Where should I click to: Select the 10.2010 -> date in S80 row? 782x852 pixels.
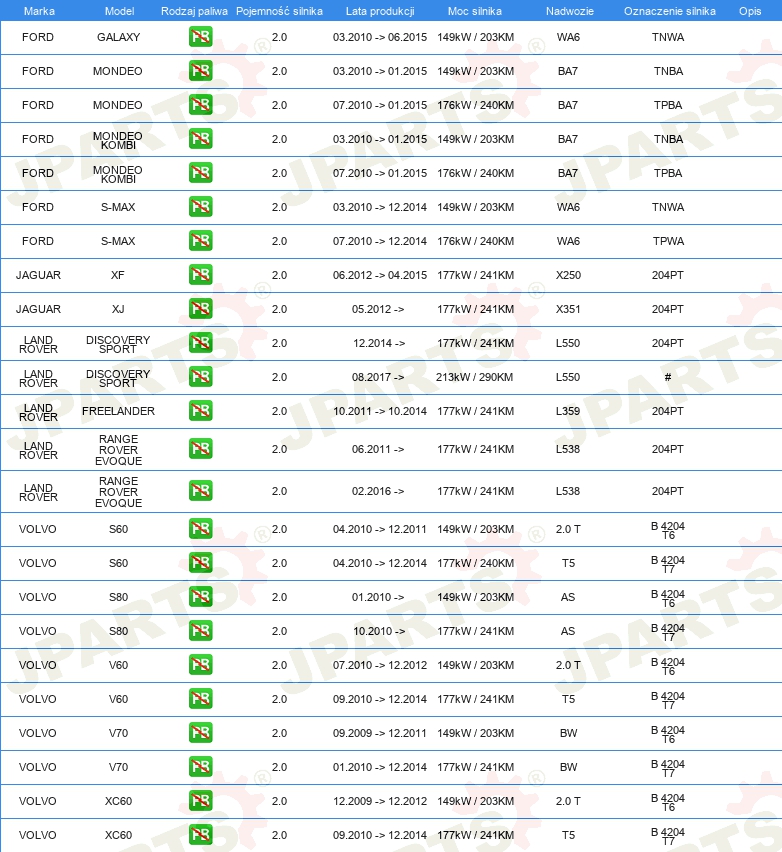(x=379, y=631)
